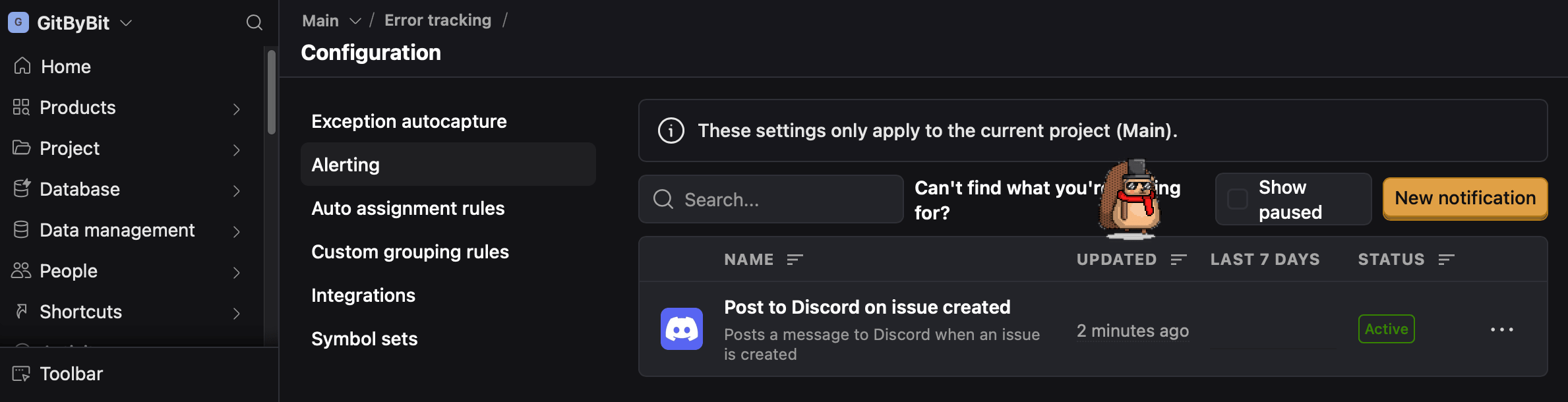Screen dimensions: 1568x402
Task: Click the New notification button
Action: click(1464, 198)
